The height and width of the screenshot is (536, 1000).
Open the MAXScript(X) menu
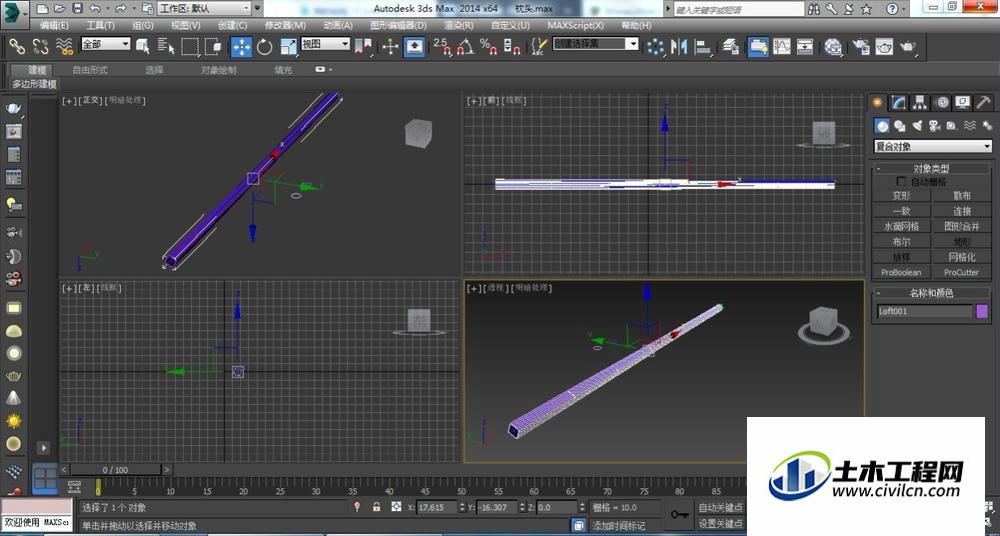(x=575, y=26)
